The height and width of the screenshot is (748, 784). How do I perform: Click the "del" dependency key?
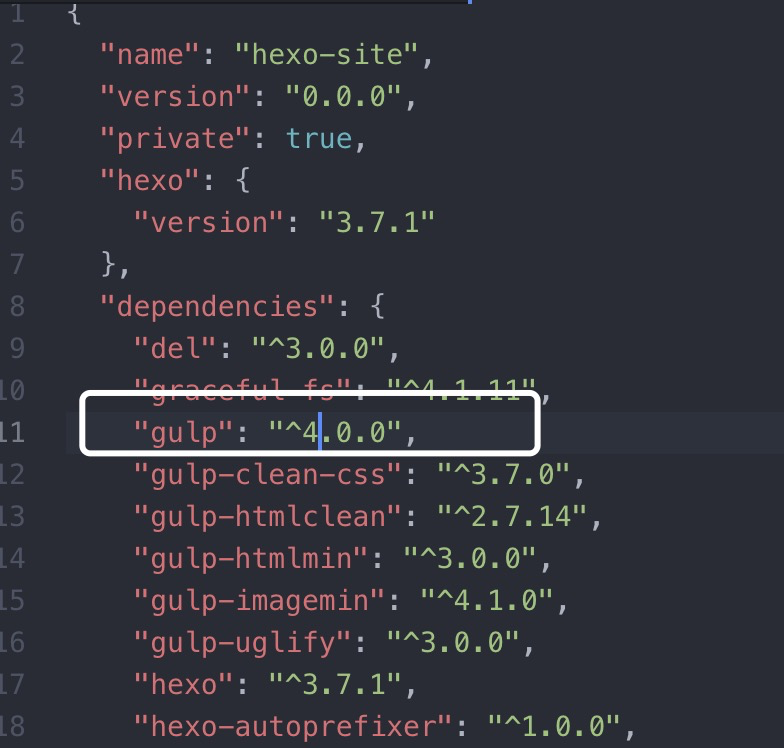175,348
